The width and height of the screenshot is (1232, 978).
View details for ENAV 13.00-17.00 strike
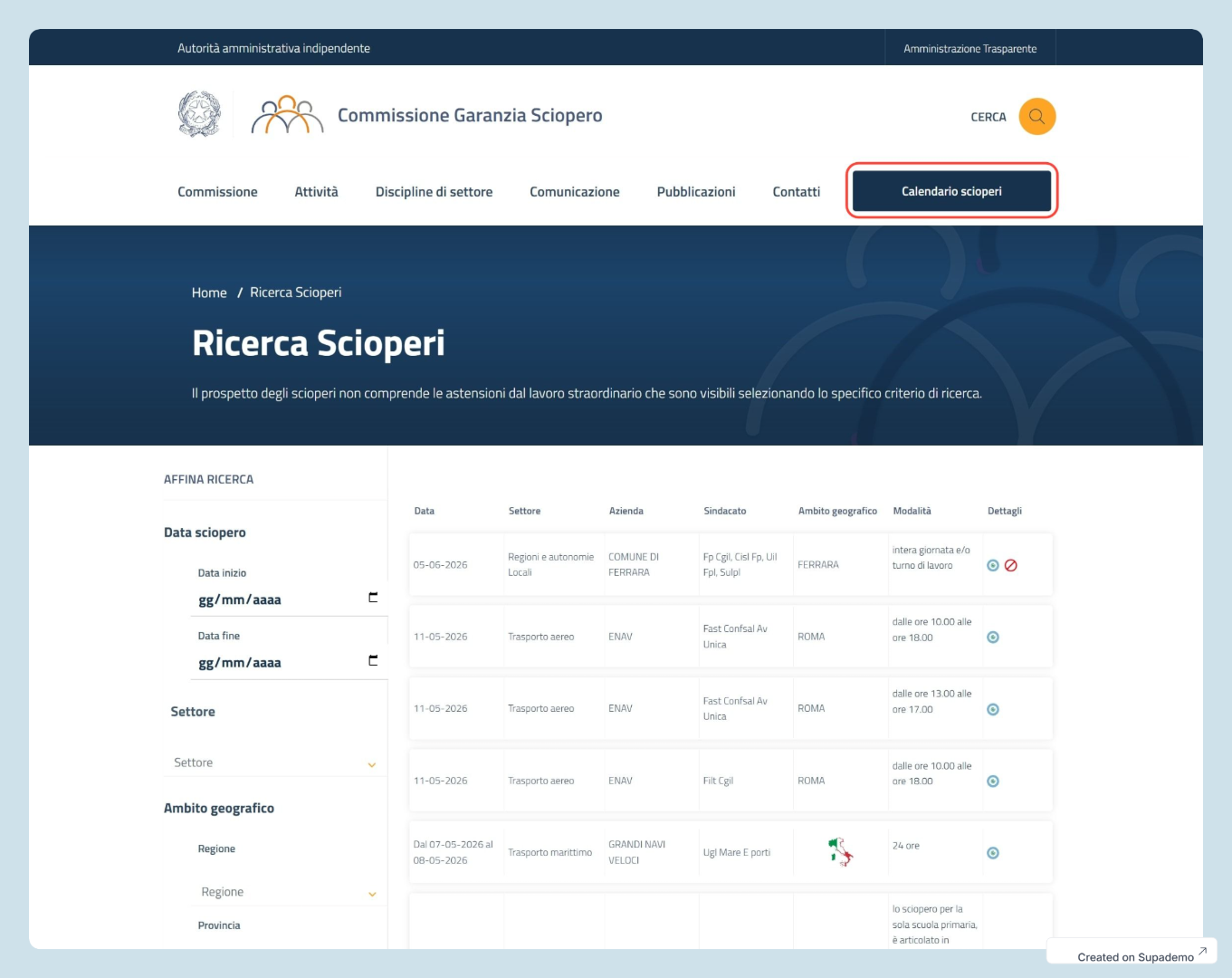(x=993, y=709)
